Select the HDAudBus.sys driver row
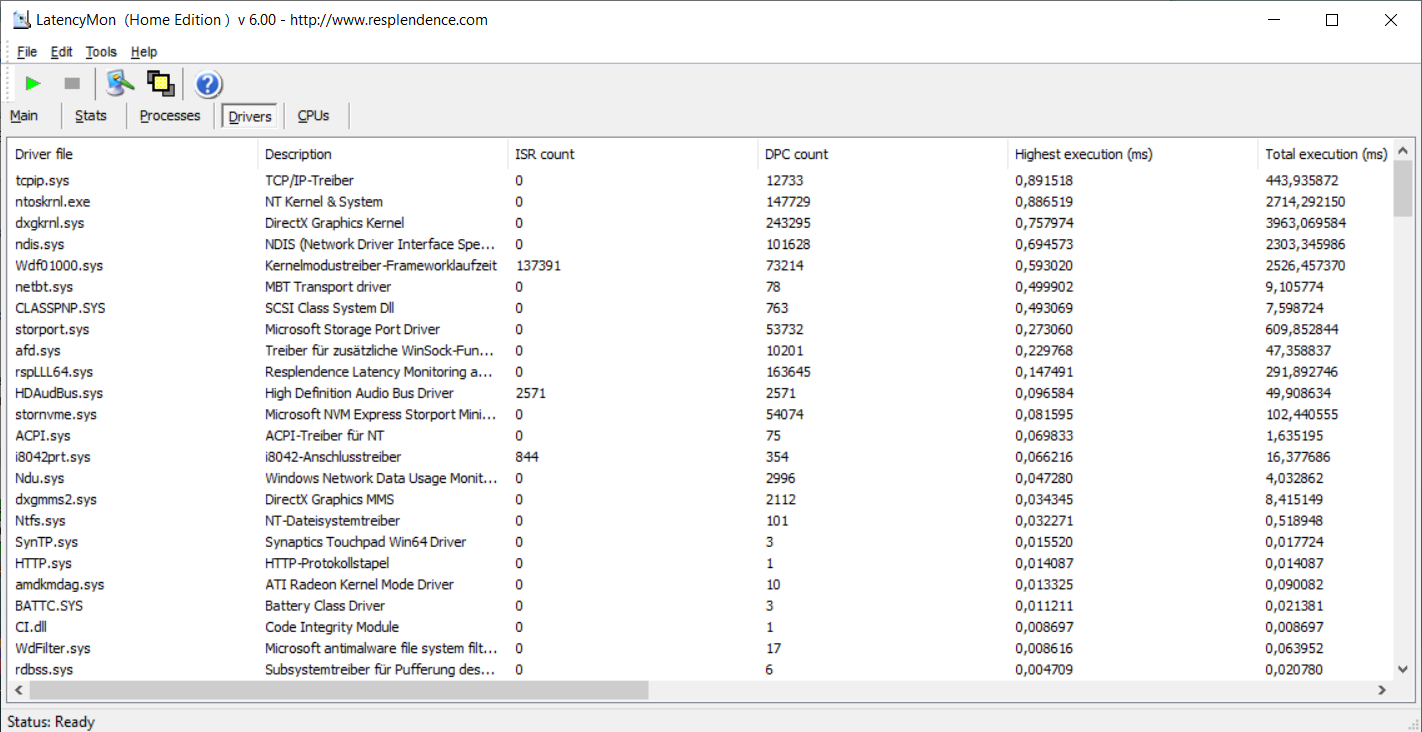 (x=59, y=393)
